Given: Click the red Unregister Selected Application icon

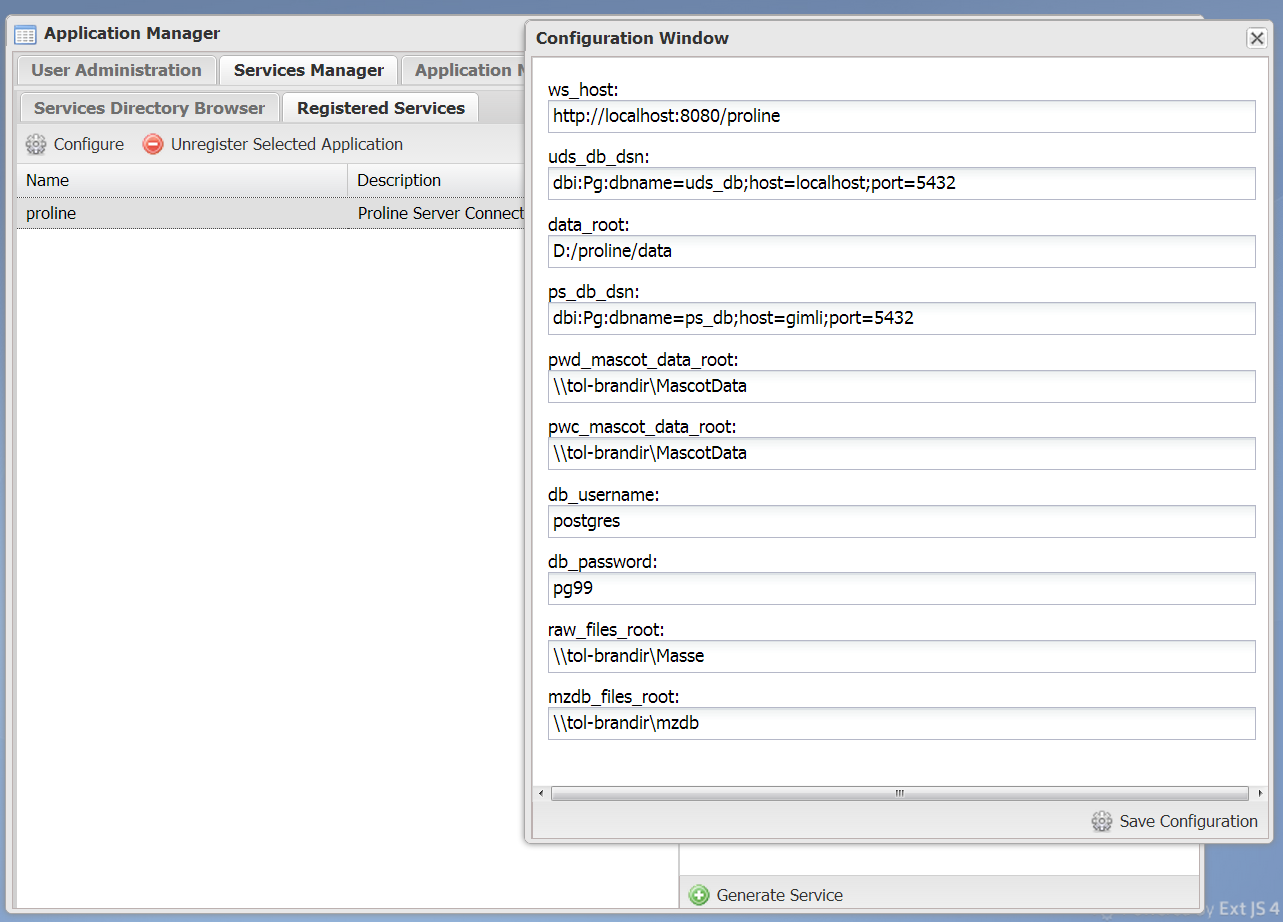Looking at the screenshot, I should point(153,144).
